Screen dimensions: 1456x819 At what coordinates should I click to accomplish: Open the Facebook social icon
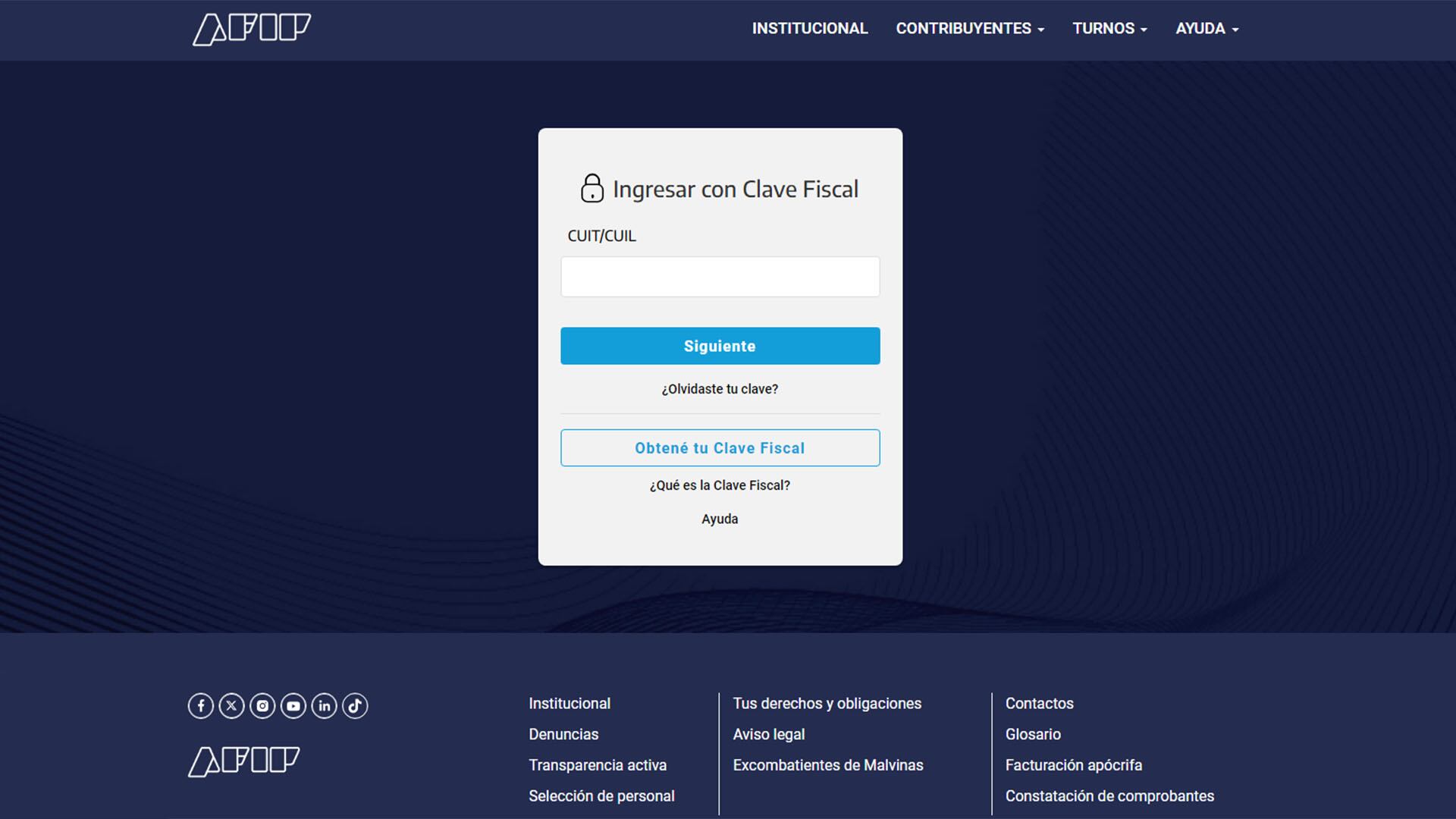pyautogui.click(x=200, y=705)
